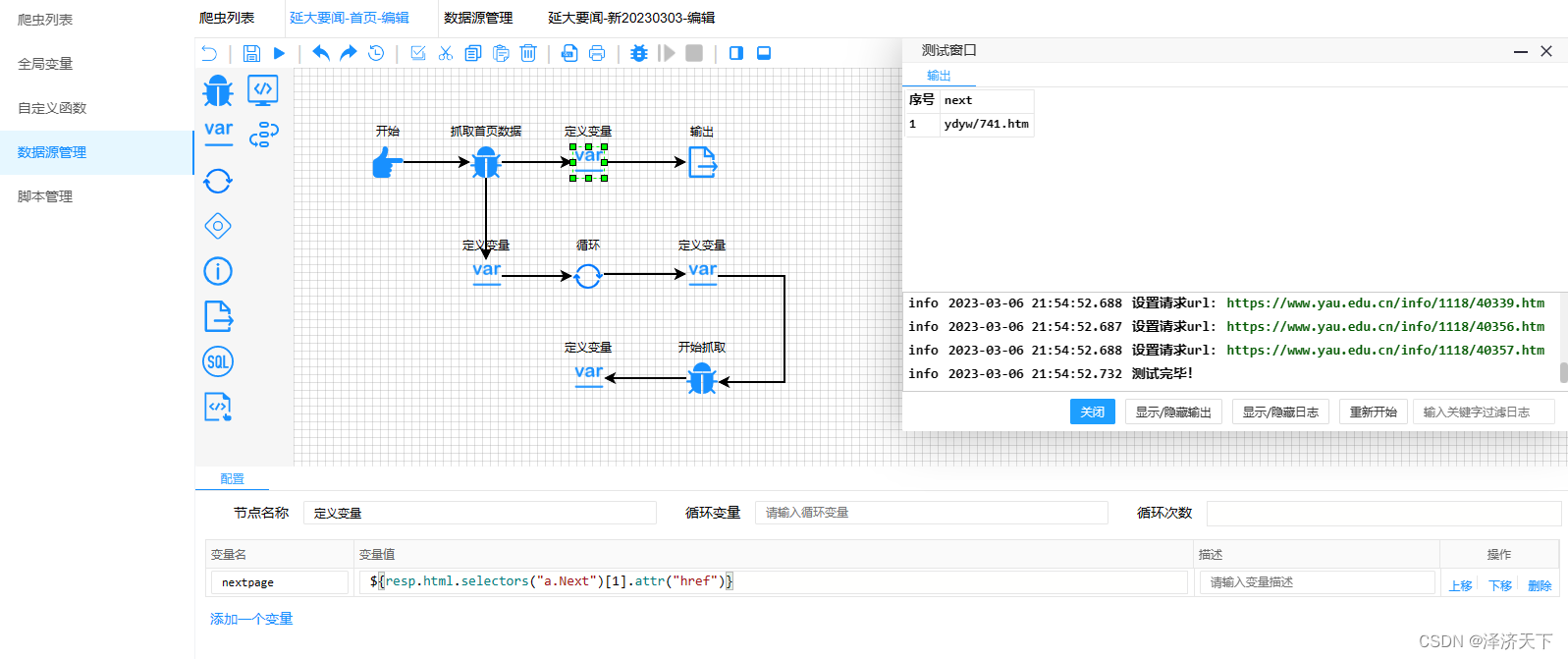Click the 循环 loop node on canvas

point(588,276)
